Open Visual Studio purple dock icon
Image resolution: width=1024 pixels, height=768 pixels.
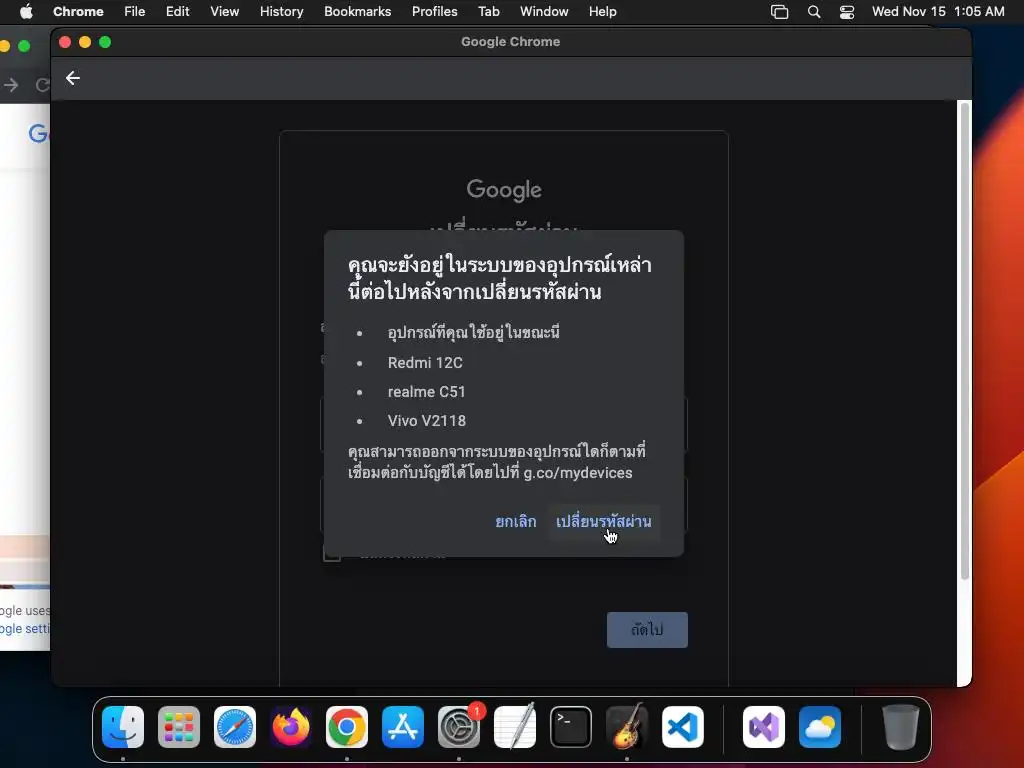coord(764,727)
